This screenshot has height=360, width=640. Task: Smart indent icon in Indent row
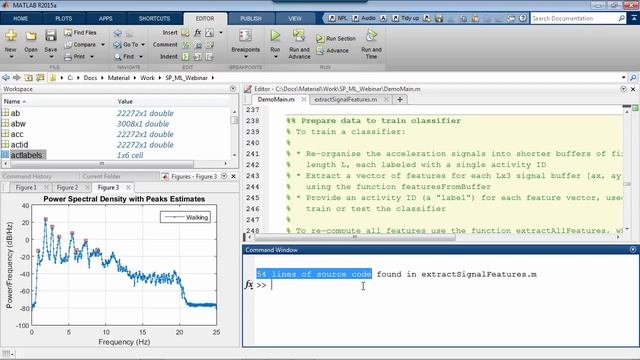(186, 57)
